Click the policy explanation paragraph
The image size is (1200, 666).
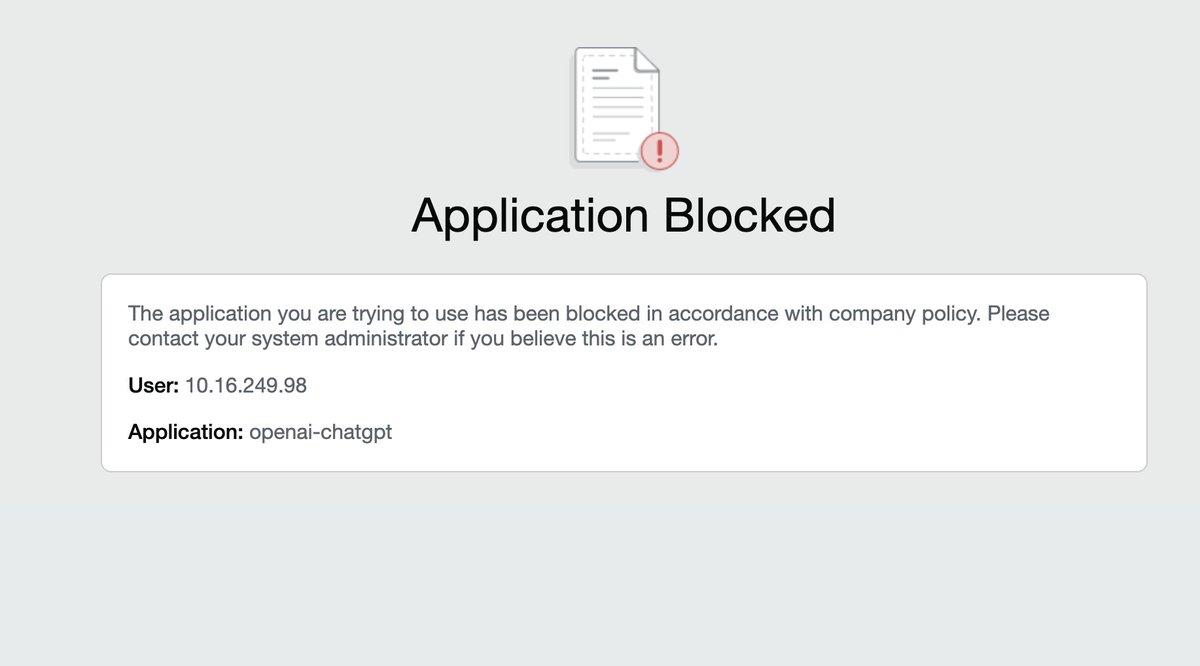coord(588,325)
